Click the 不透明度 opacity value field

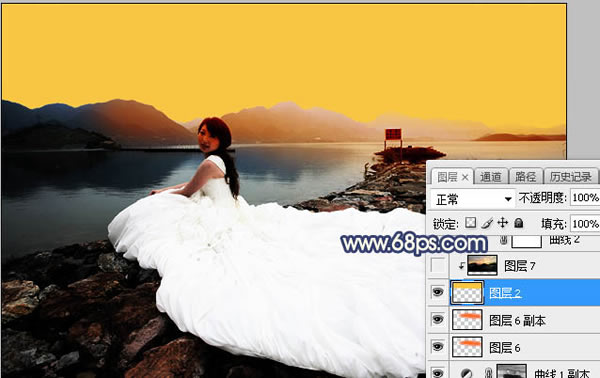[585, 198]
